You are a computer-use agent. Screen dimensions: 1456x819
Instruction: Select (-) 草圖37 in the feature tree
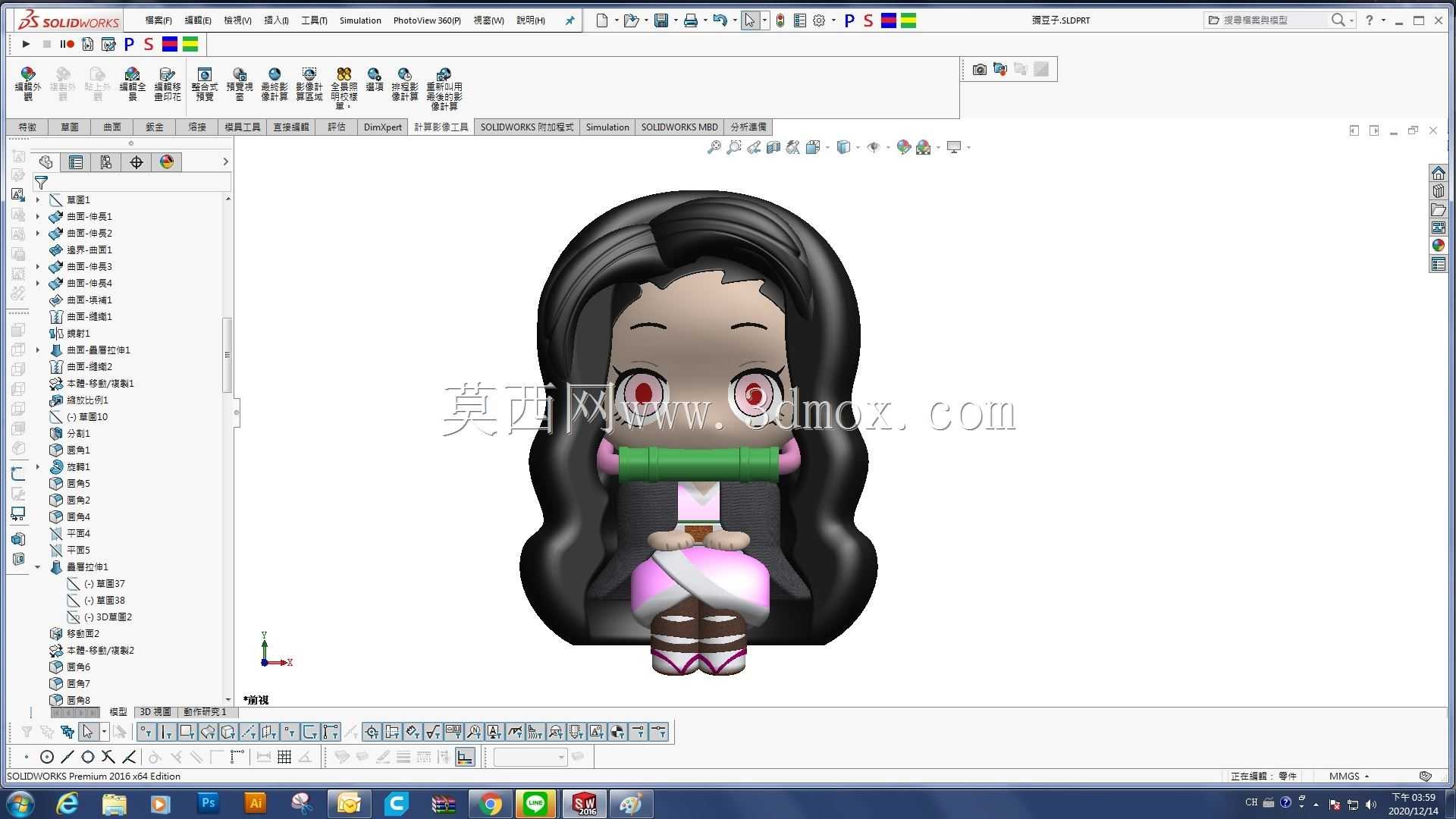click(105, 584)
